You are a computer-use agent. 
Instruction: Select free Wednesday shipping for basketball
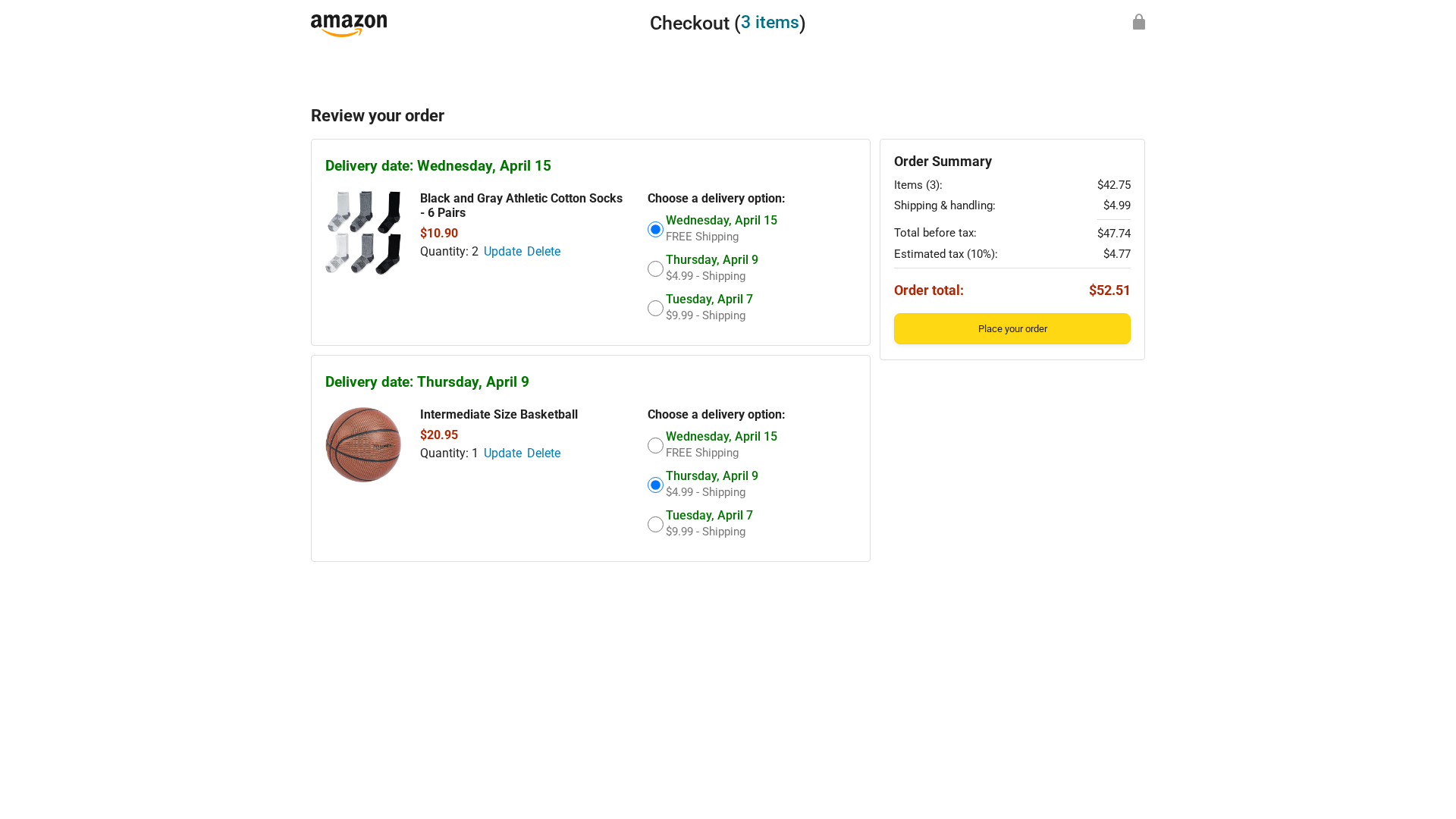[656, 446]
